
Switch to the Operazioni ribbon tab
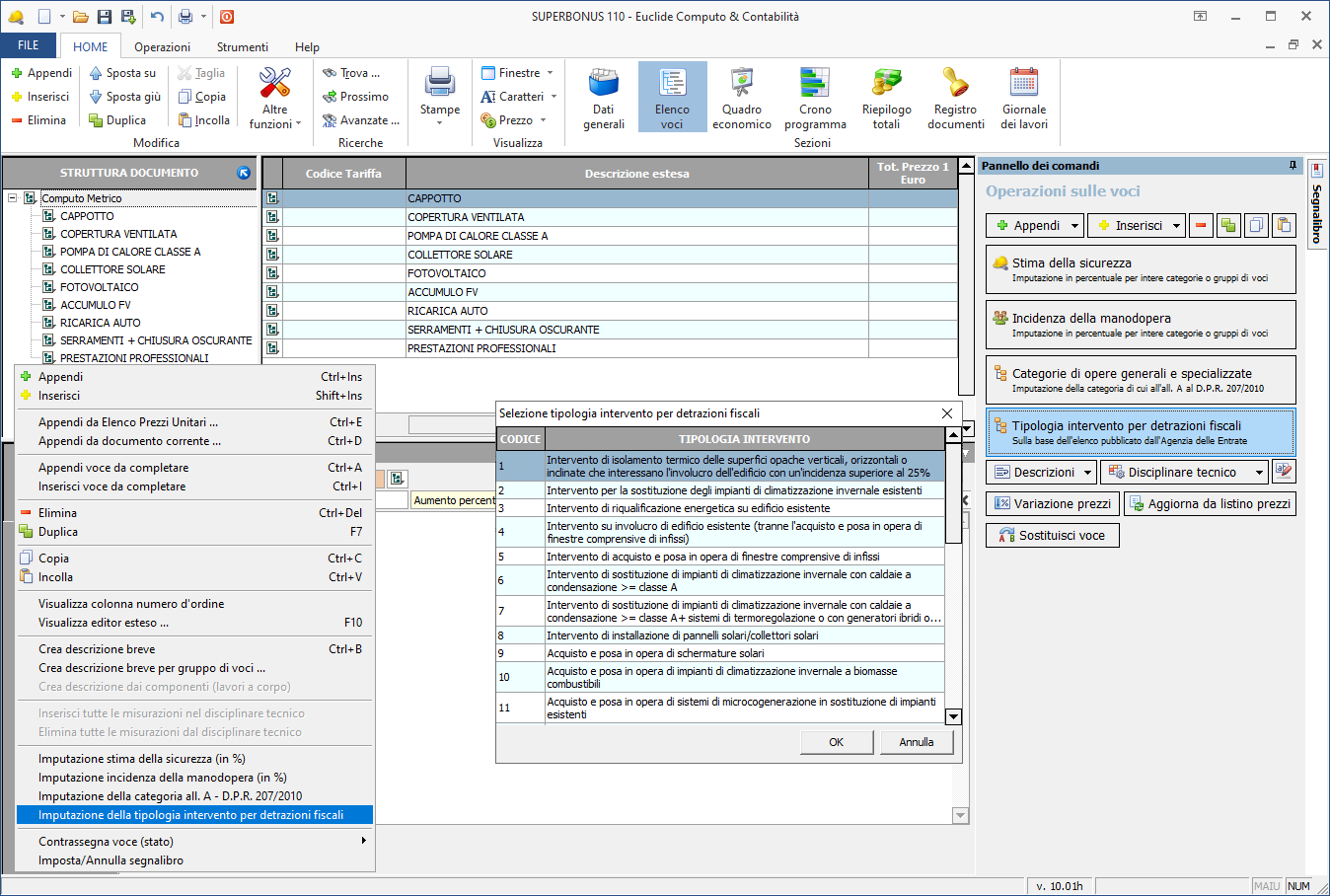point(162,47)
